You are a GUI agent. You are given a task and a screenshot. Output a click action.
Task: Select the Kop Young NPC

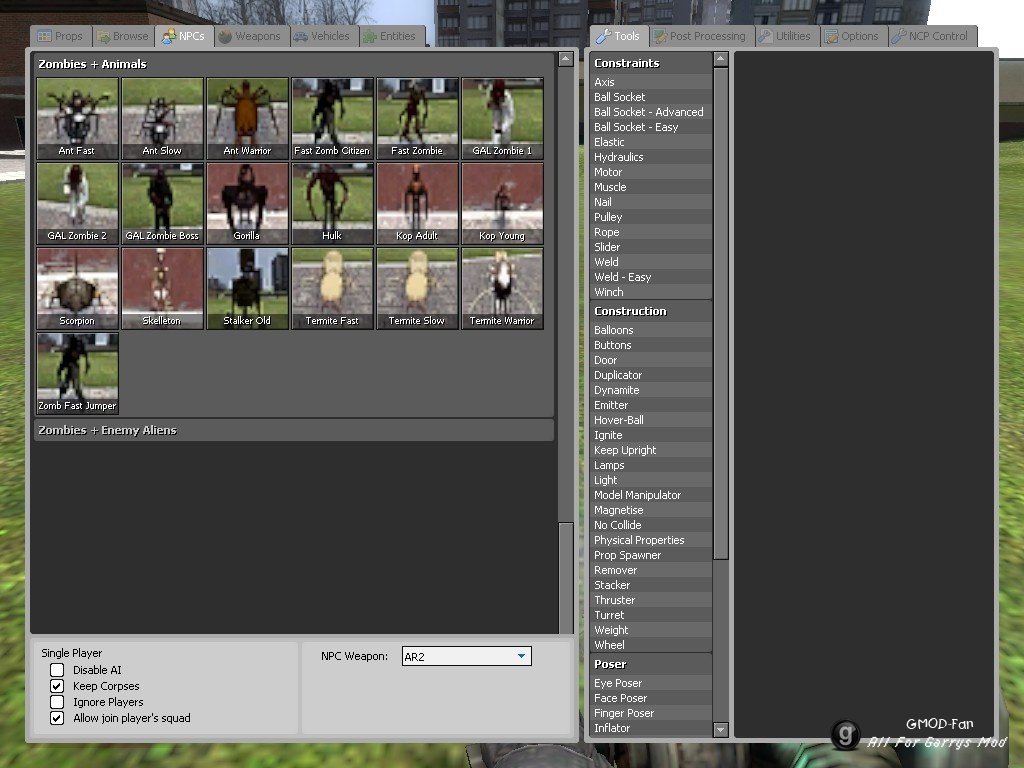[502, 203]
